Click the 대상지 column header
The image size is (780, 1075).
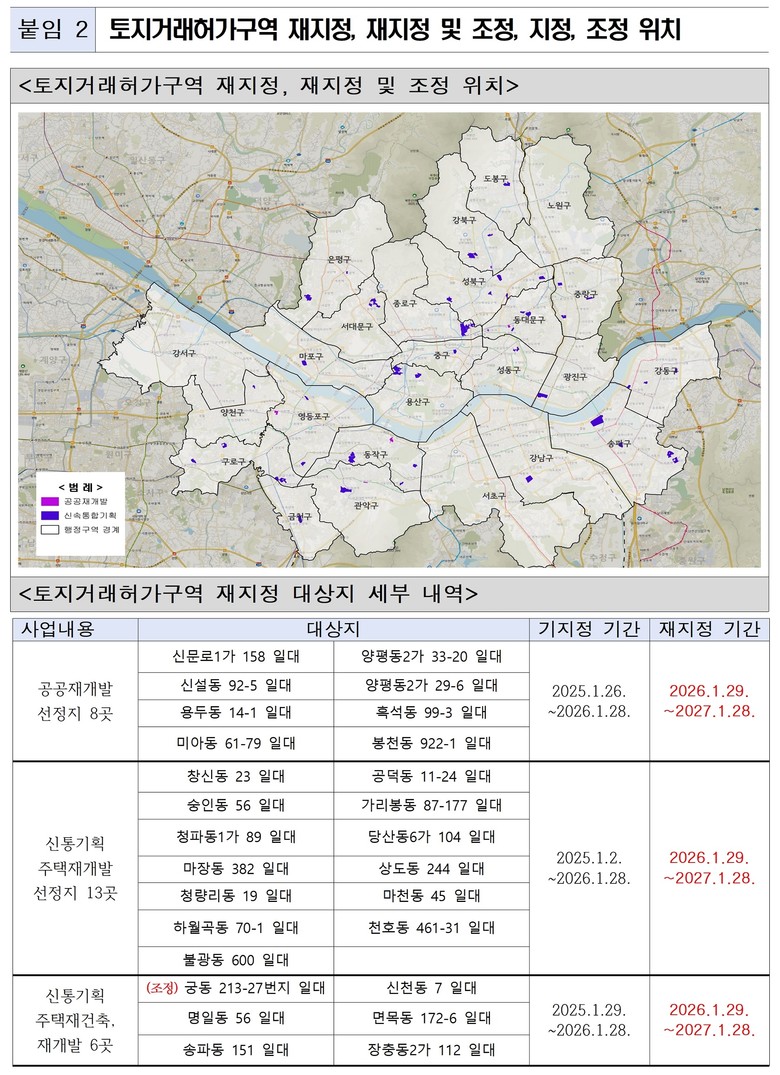[x=333, y=629]
